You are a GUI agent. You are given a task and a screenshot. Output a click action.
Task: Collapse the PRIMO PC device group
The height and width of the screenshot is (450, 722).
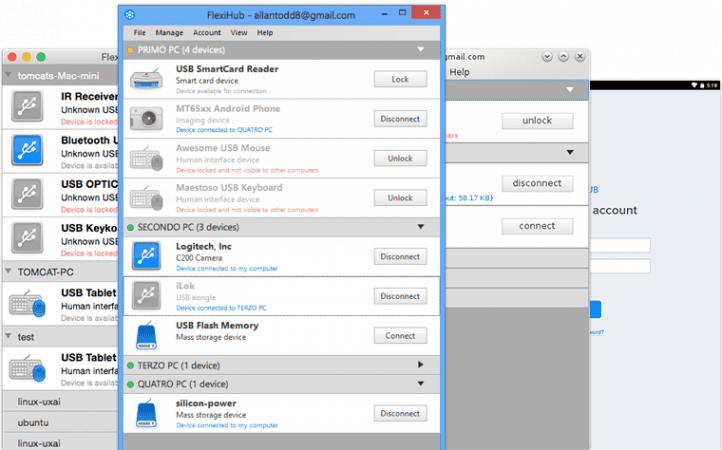click(x=420, y=49)
